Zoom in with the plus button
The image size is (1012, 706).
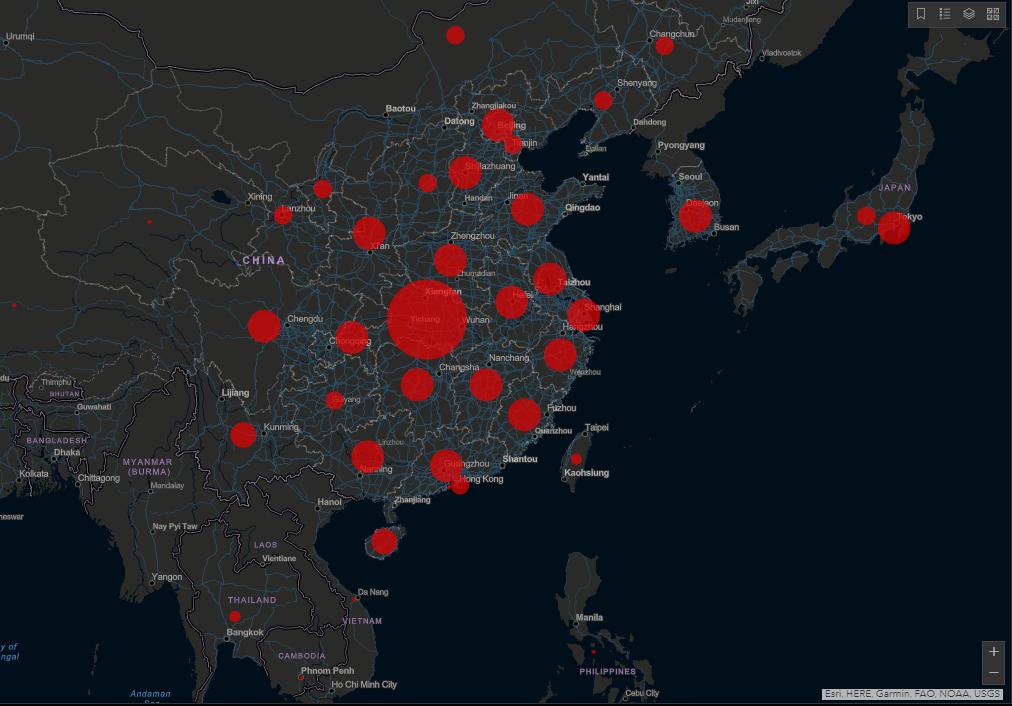coord(993,651)
